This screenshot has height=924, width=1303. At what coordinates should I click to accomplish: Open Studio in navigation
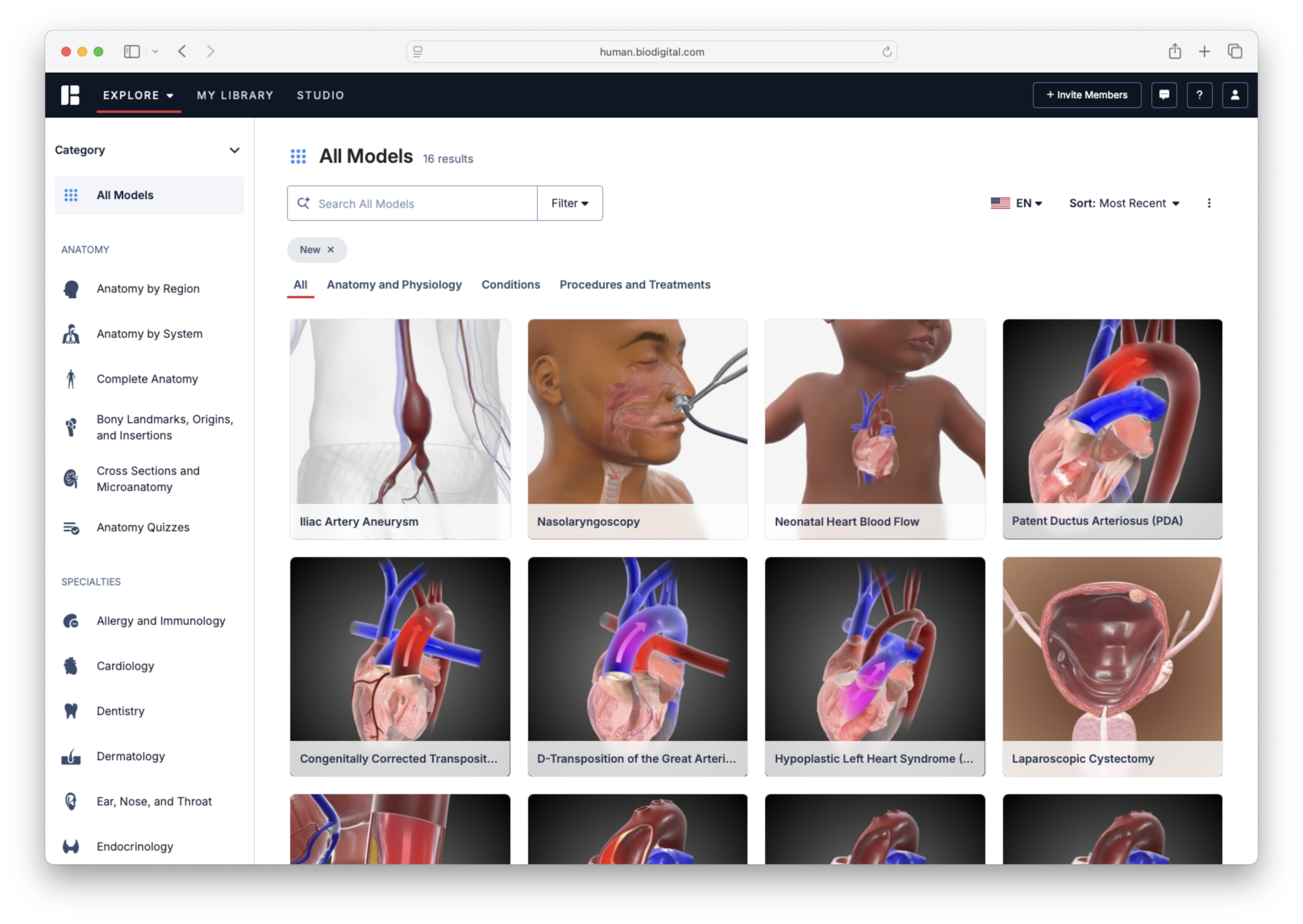[x=321, y=95]
